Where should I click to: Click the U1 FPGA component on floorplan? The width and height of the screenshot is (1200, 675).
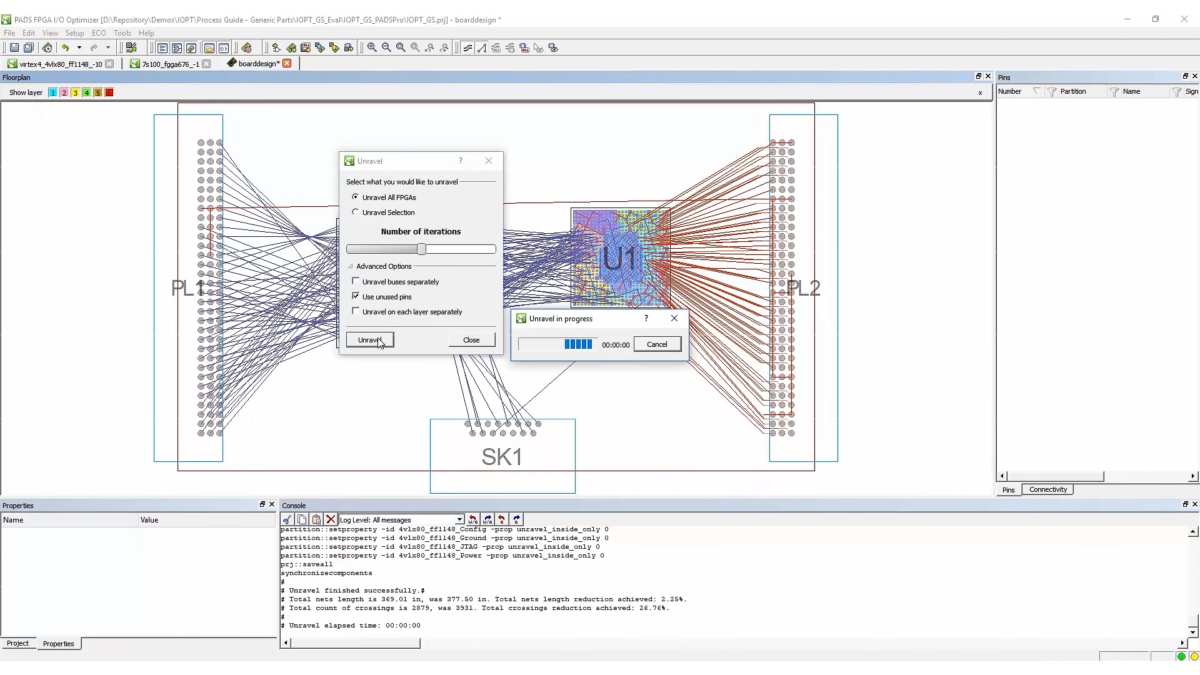pos(620,258)
